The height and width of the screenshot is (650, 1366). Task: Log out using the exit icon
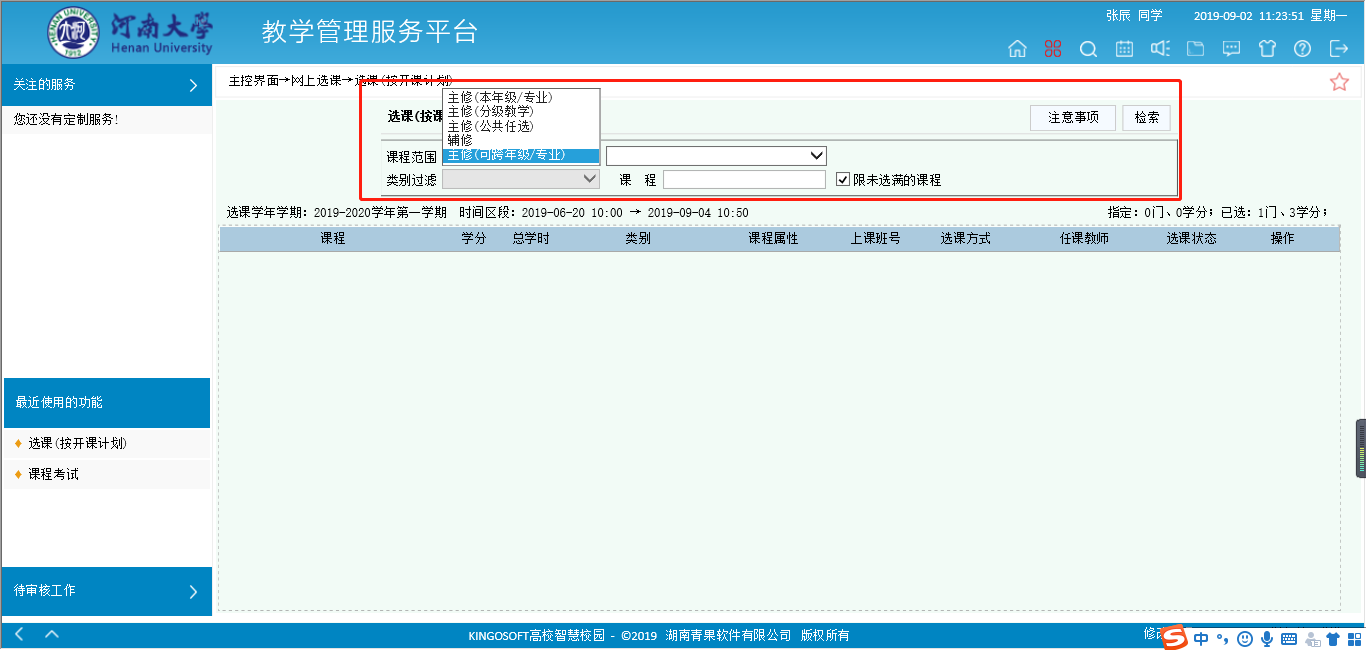1338,49
